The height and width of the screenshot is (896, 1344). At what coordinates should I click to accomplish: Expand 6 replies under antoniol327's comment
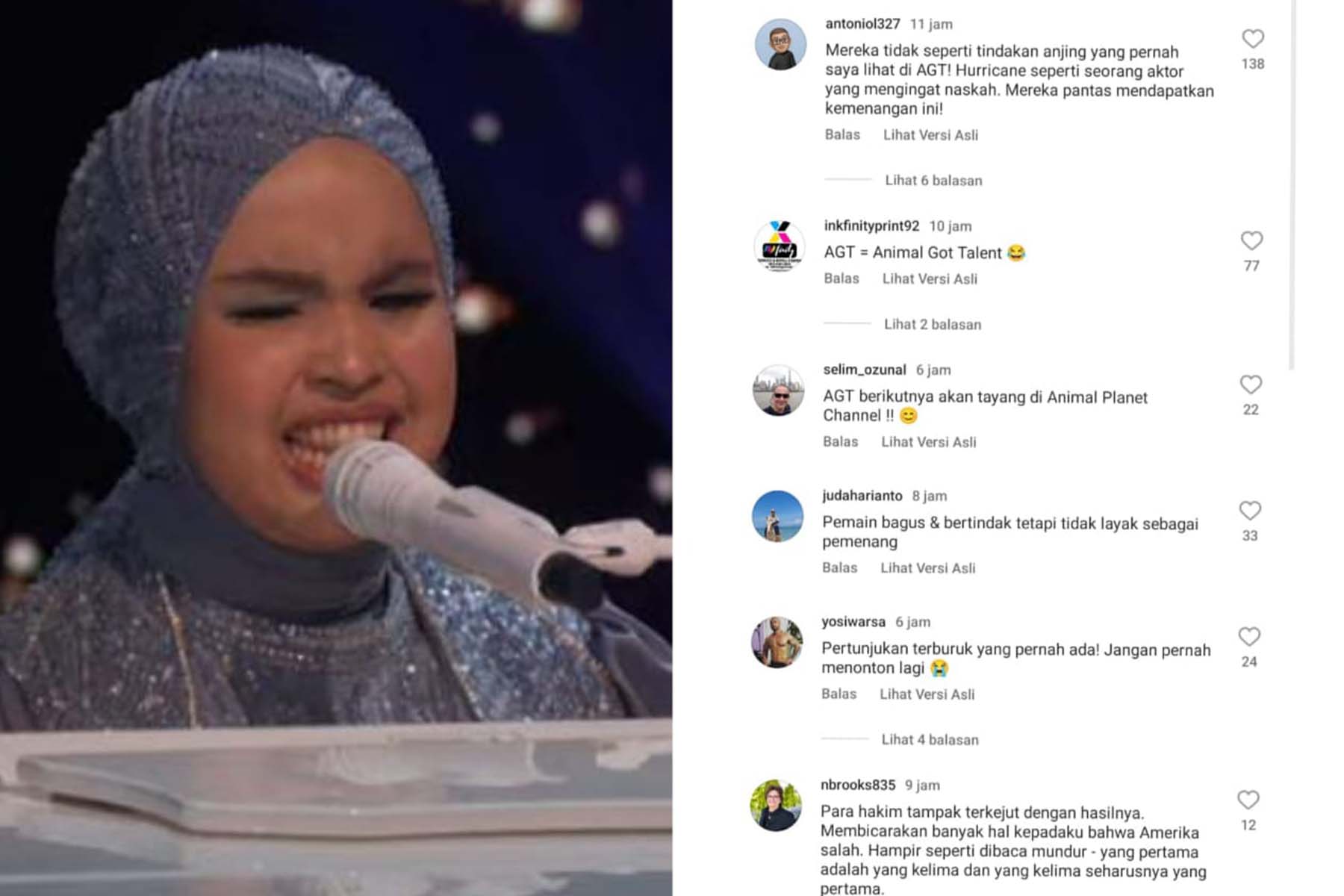click(x=933, y=181)
